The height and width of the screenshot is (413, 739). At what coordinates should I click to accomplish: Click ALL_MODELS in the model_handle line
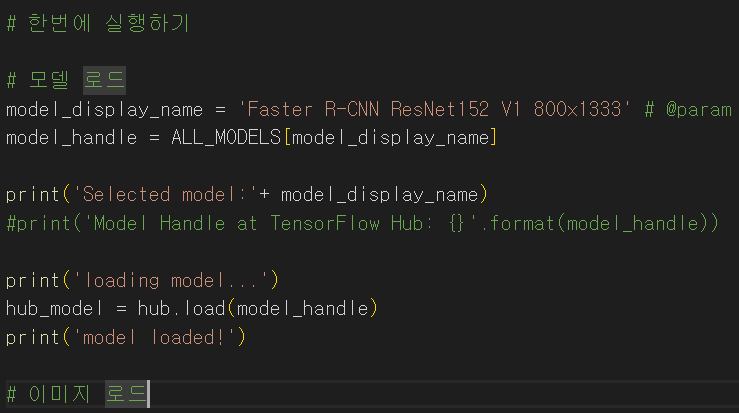[x=226, y=138]
